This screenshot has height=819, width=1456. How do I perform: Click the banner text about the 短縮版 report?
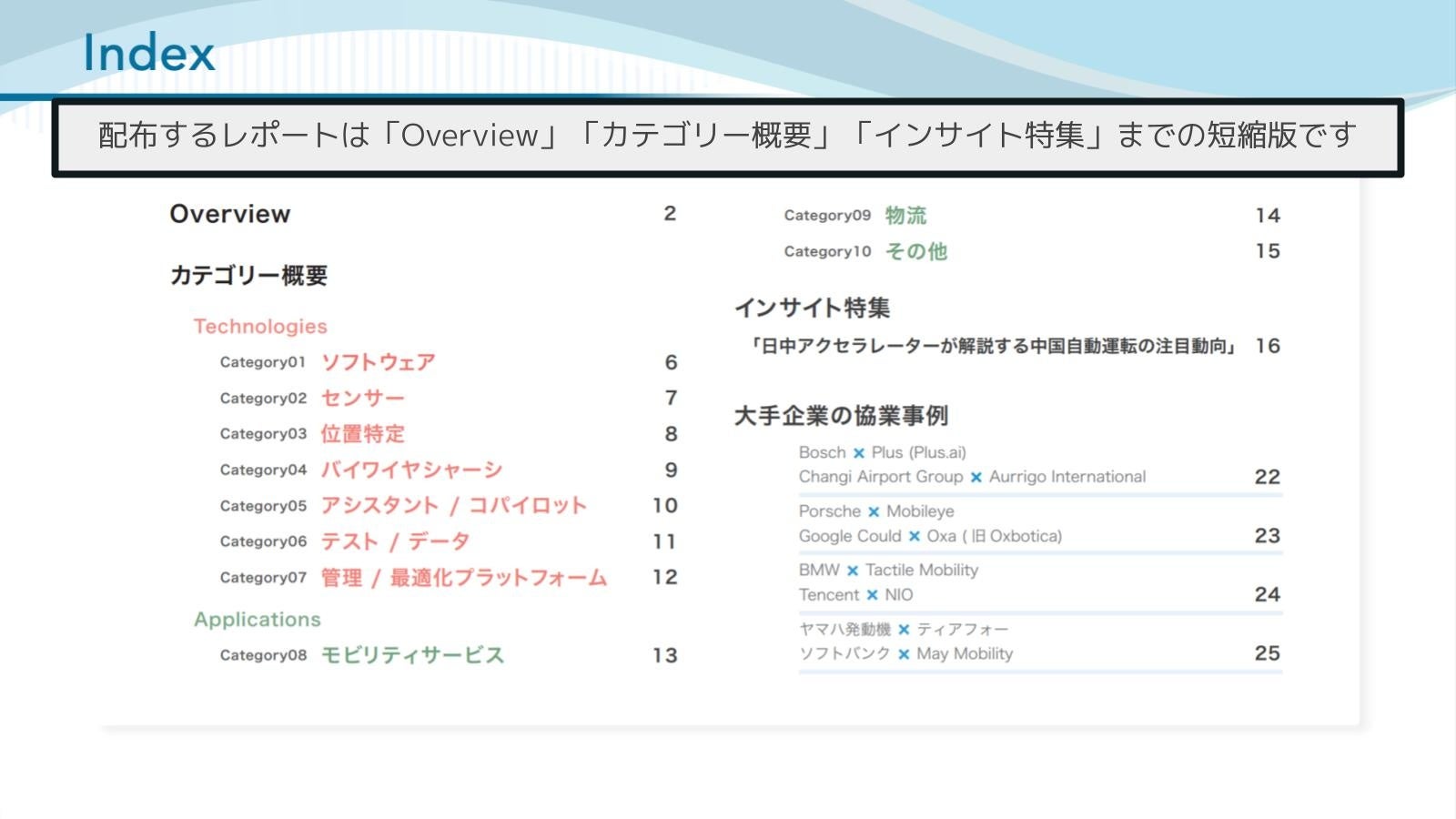click(727, 136)
